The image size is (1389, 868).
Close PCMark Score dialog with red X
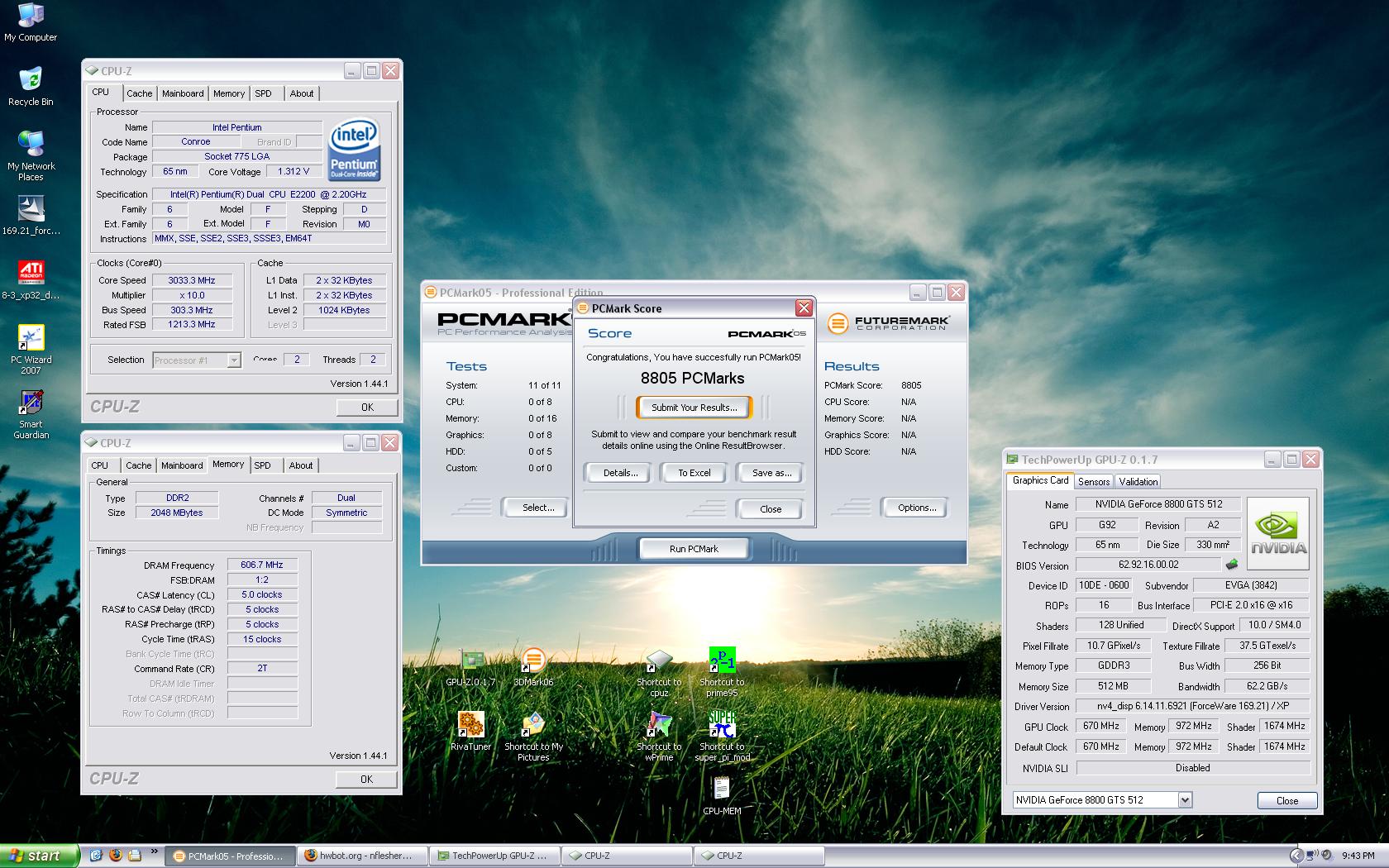pos(804,308)
